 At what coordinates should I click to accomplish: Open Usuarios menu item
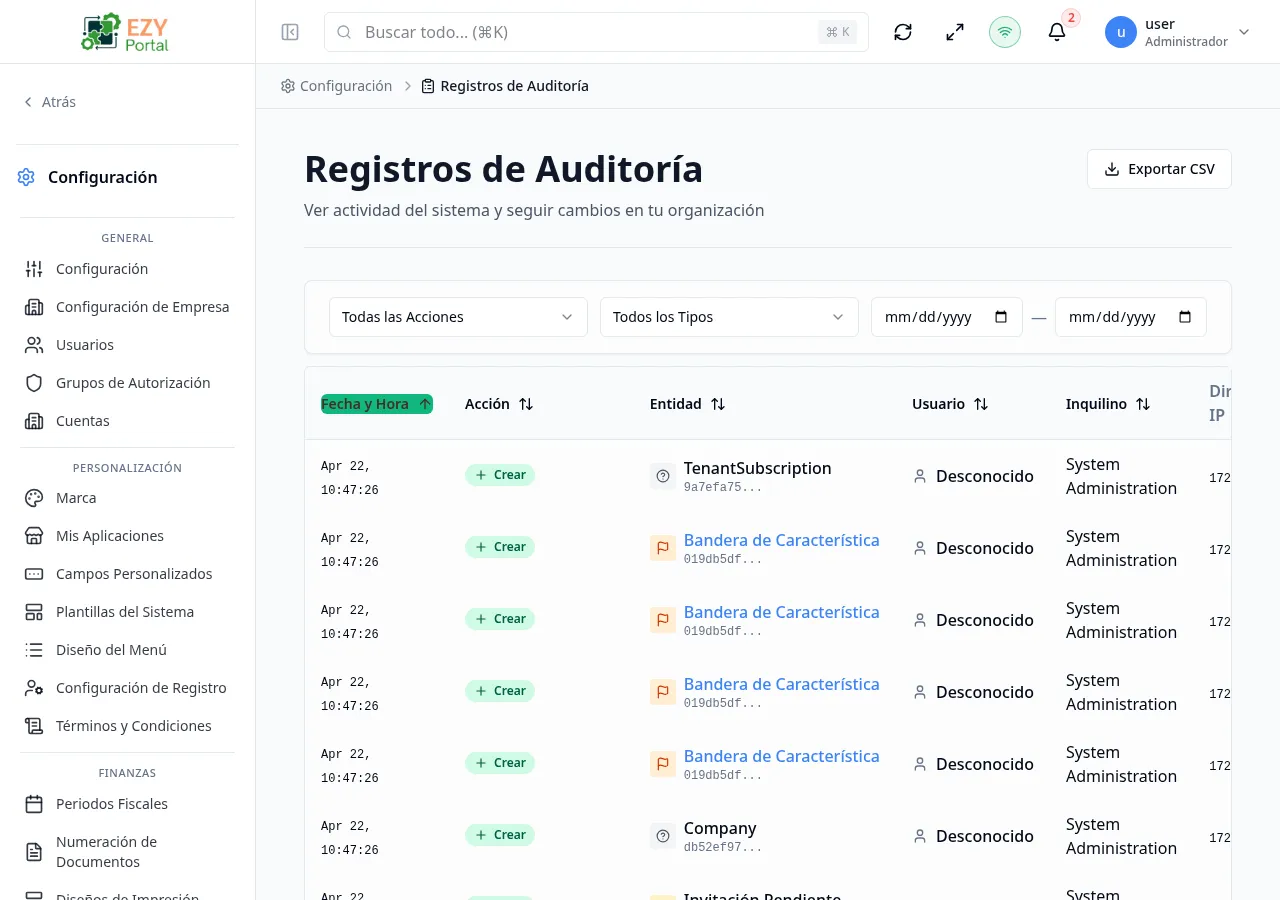128,345
